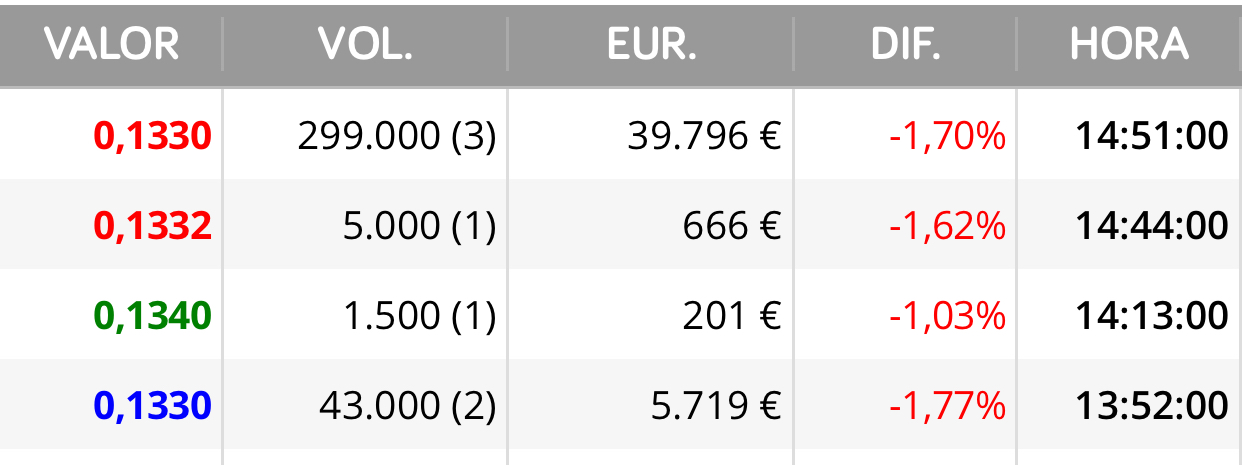The height and width of the screenshot is (465, 1242).
Task: Click the 13:52:00 time cell
Action: click(1152, 406)
